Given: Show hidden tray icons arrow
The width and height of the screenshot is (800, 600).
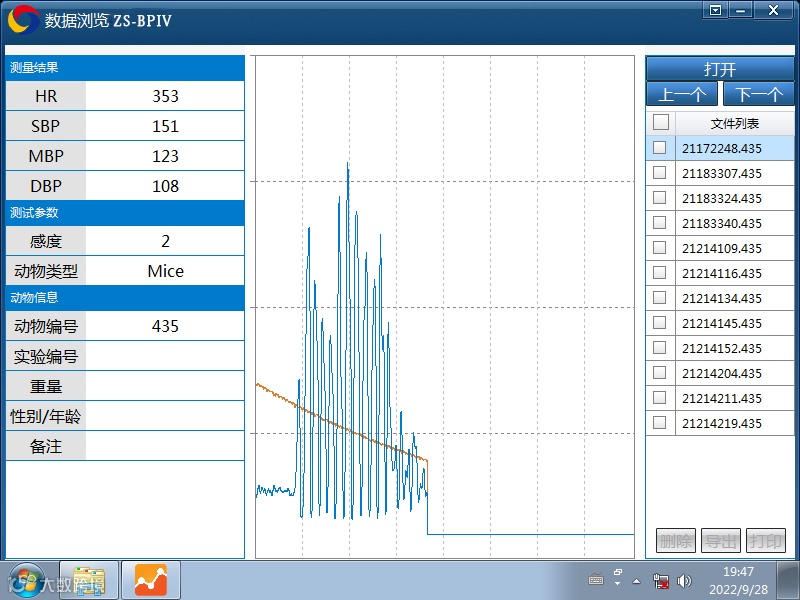Looking at the screenshot, I should (636, 581).
